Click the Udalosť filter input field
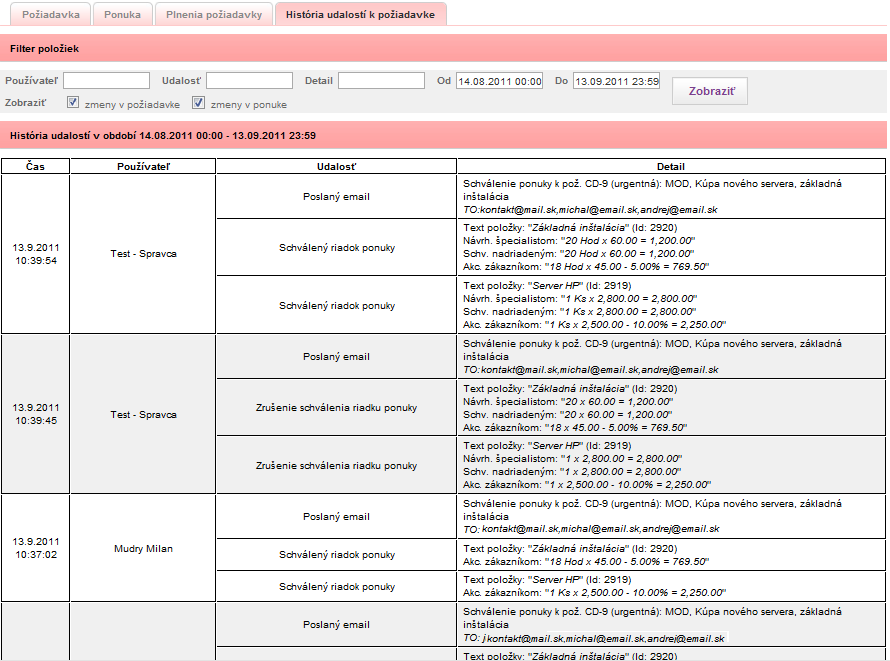The image size is (890, 661). point(250,81)
